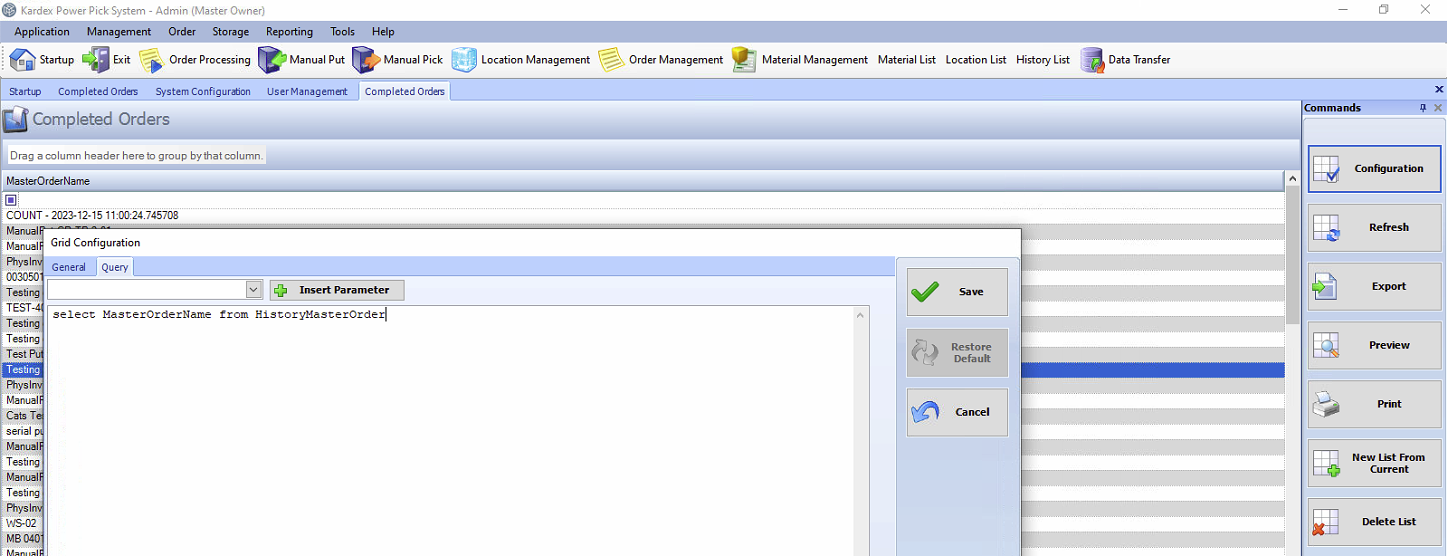Open Order Management notepad icon
1447x556 pixels.
tap(611, 60)
